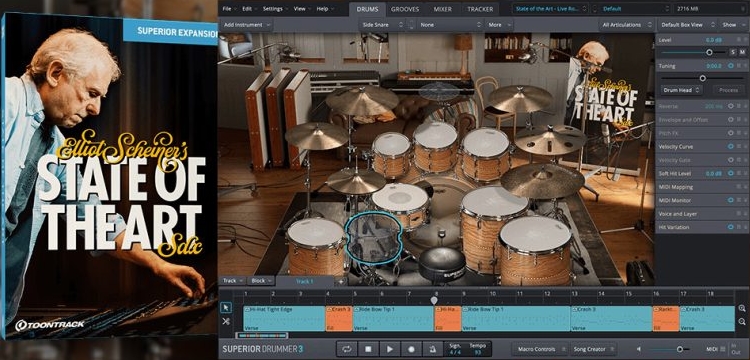The height and width of the screenshot is (360, 750).
Task: Zoom in on the song track timeline
Action: [742, 308]
